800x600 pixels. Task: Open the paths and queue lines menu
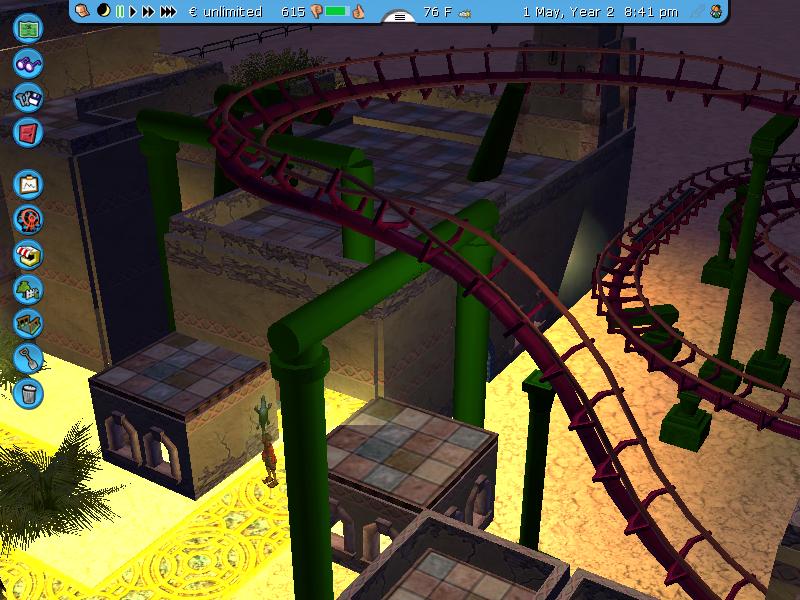tap(28, 323)
